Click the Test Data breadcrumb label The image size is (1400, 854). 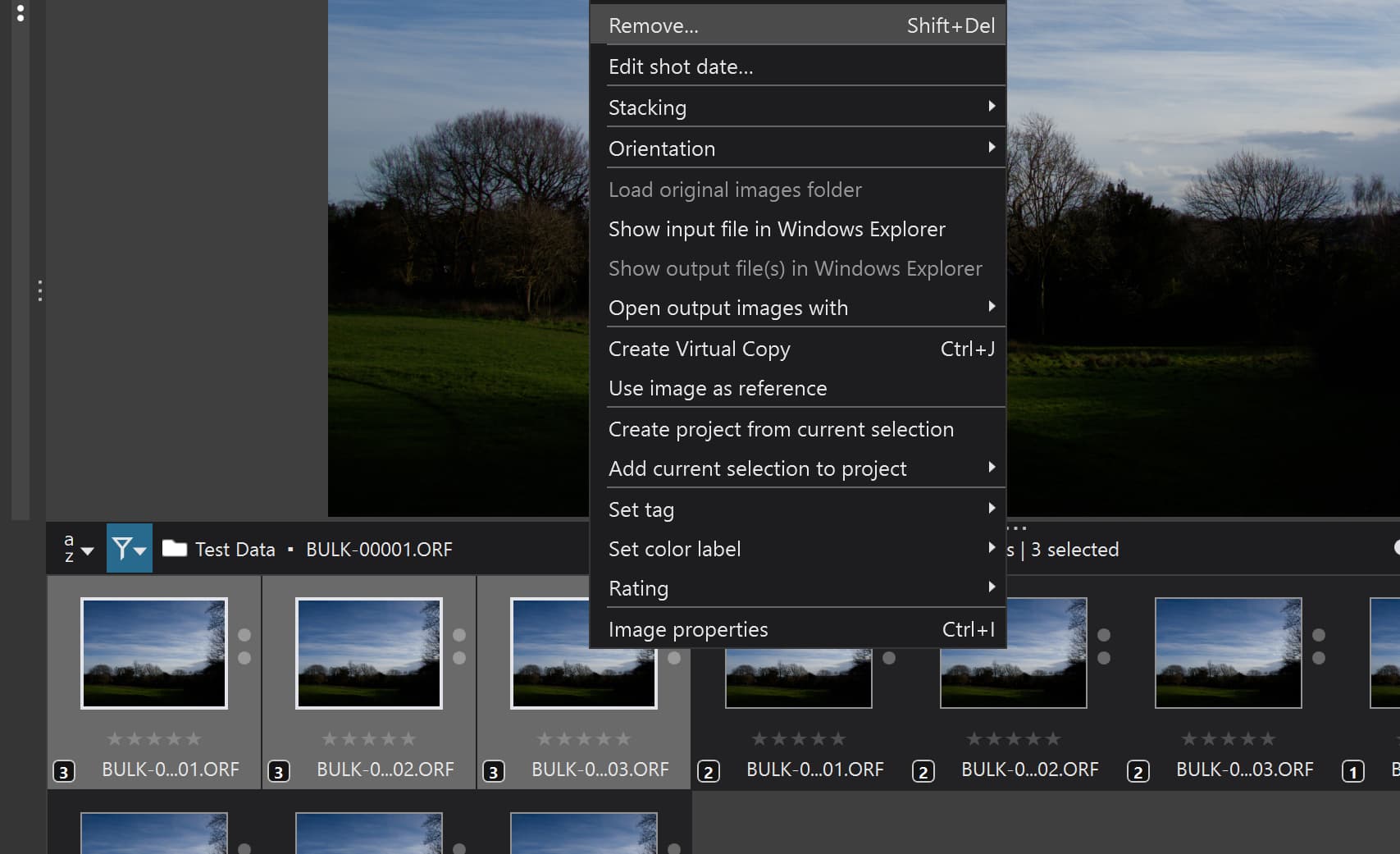click(x=235, y=549)
